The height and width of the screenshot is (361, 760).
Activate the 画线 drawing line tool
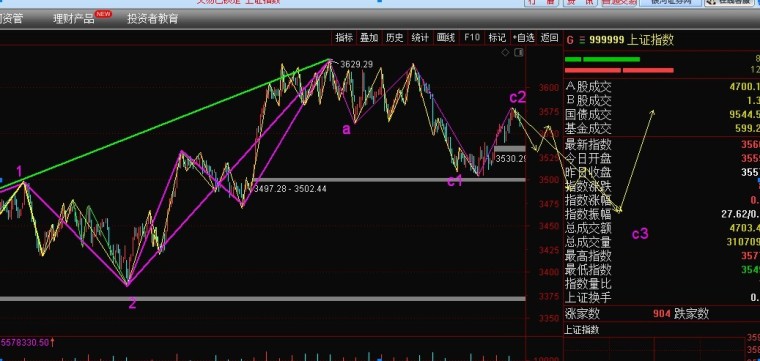pos(445,38)
